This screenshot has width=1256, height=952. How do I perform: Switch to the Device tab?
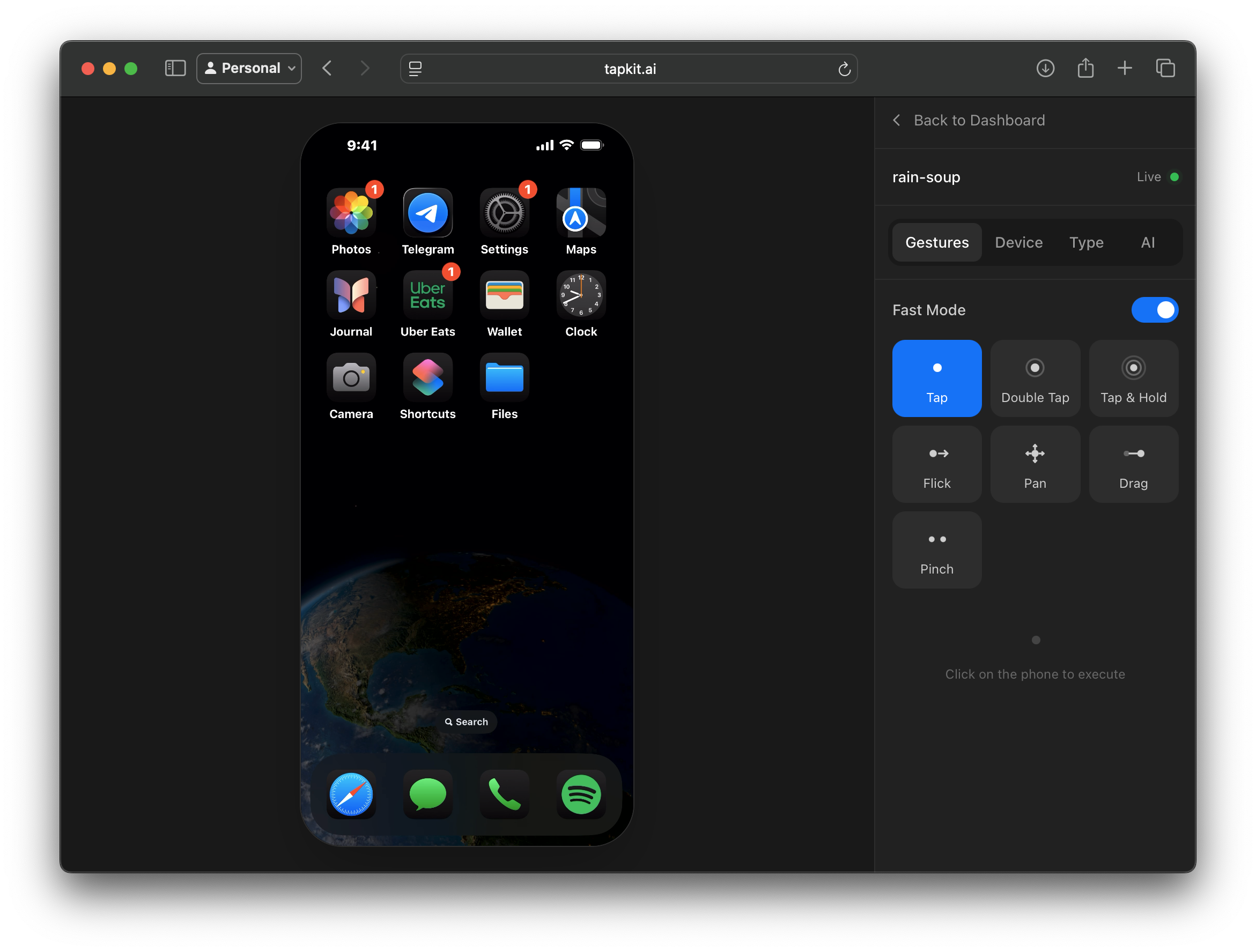(1018, 242)
